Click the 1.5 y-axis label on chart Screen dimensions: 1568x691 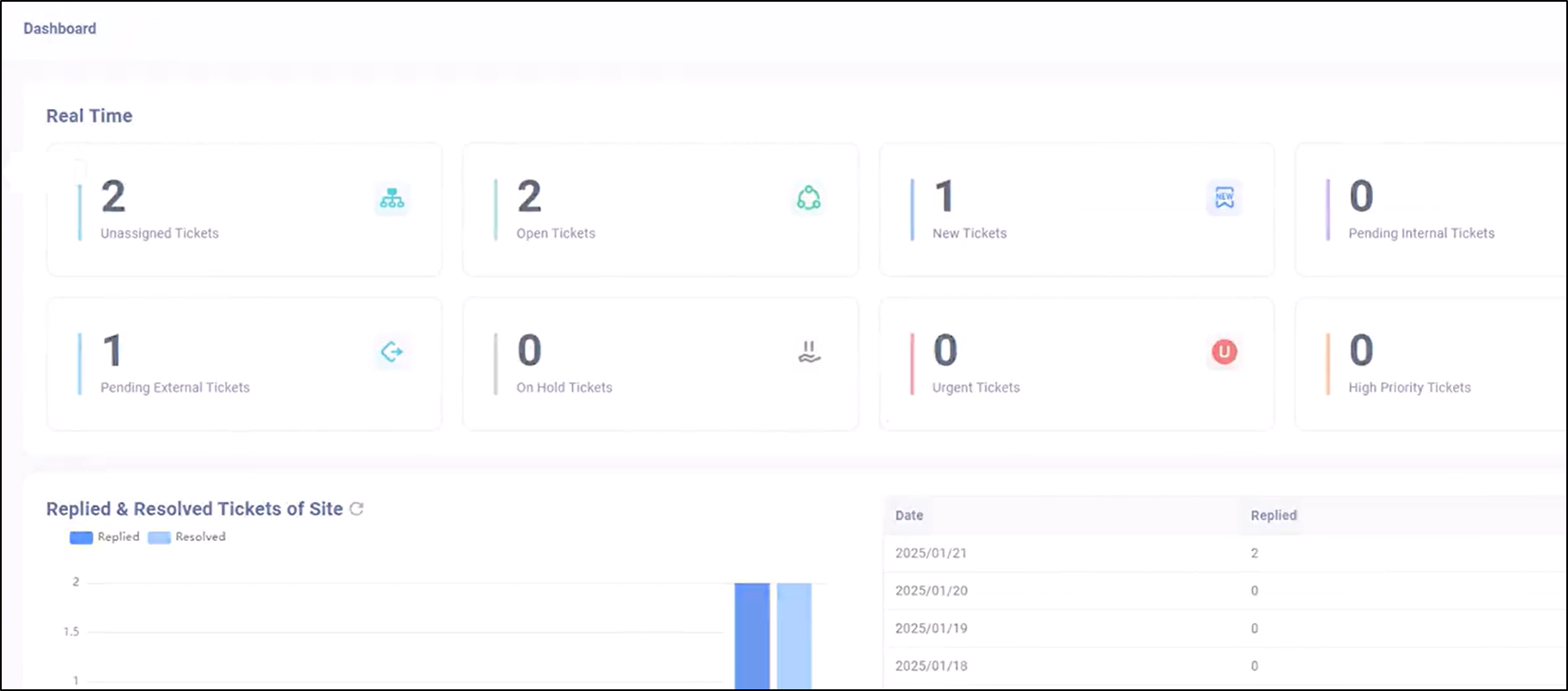pos(71,632)
